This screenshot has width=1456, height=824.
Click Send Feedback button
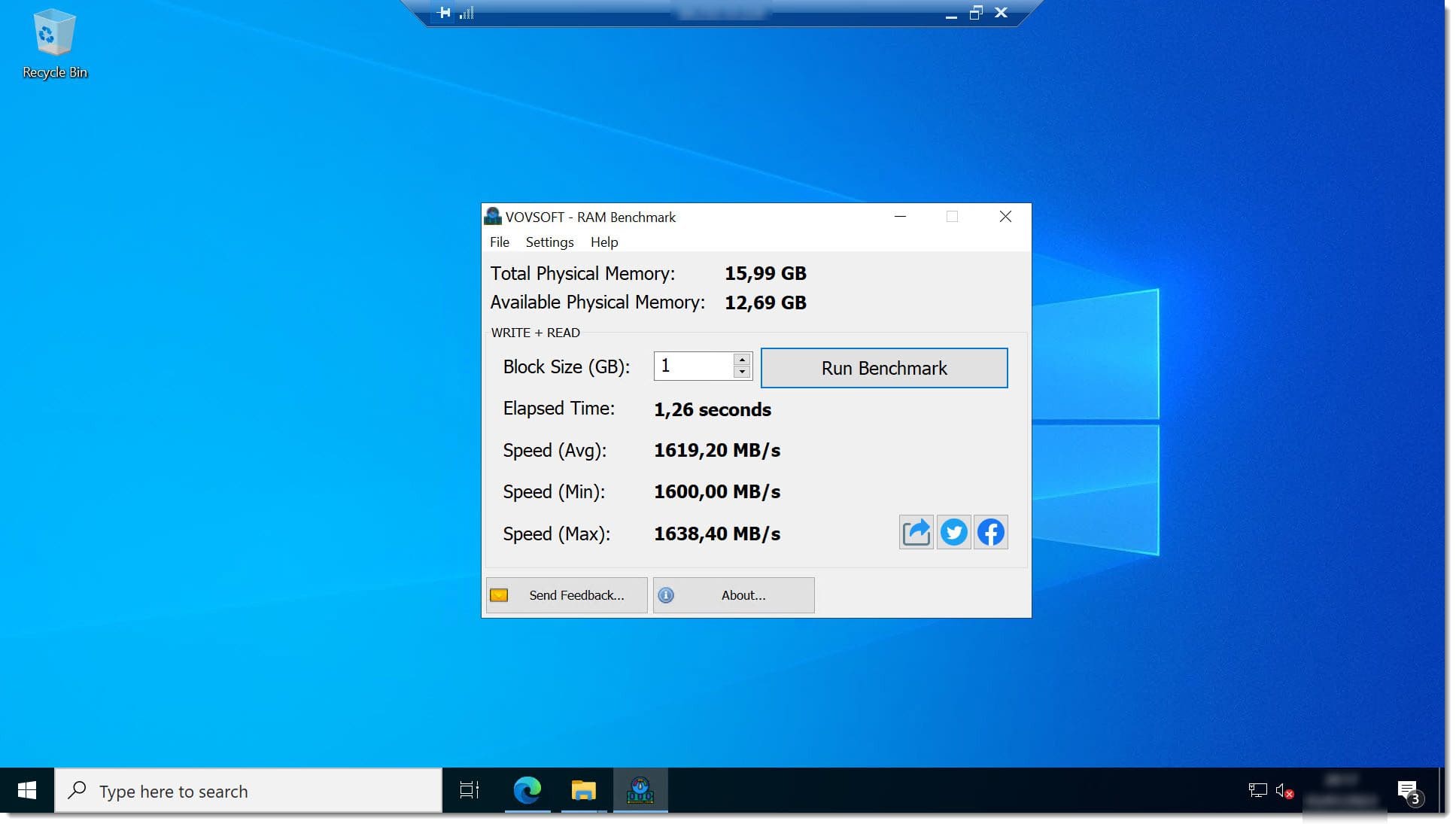[x=567, y=595]
